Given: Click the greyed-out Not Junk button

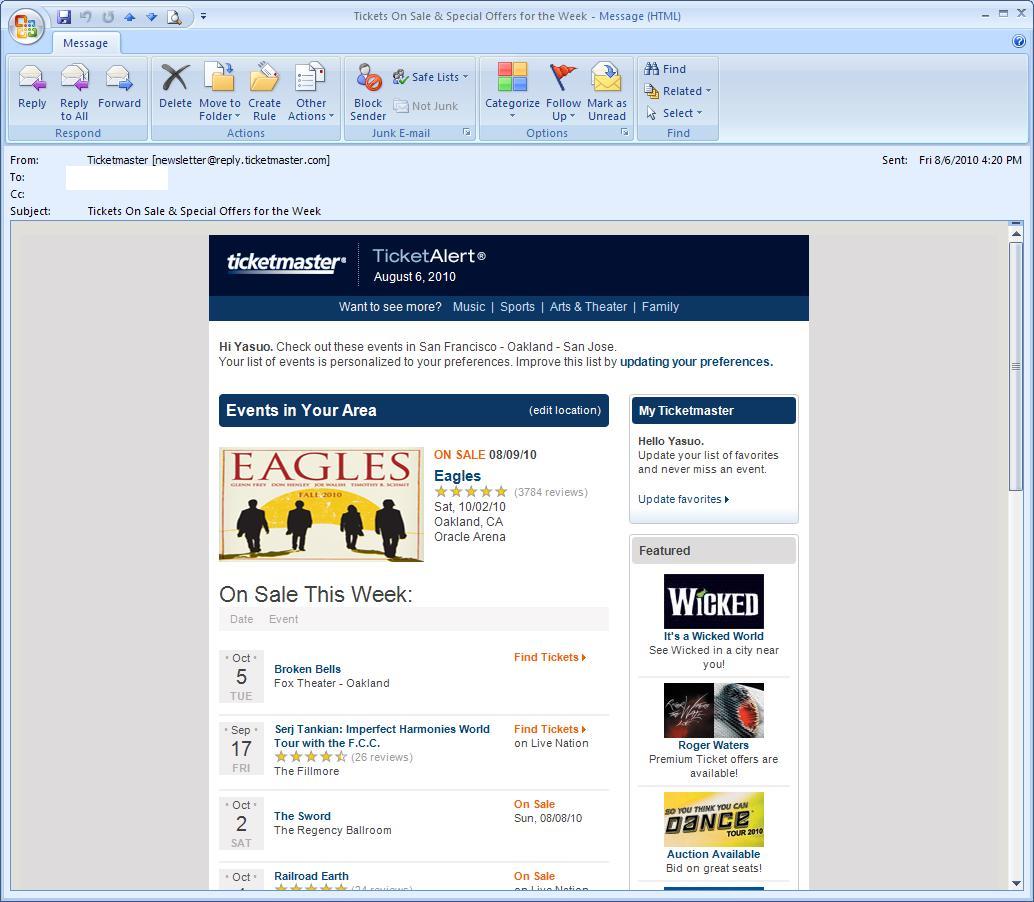Looking at the screenshot, I should pos(426,105).
